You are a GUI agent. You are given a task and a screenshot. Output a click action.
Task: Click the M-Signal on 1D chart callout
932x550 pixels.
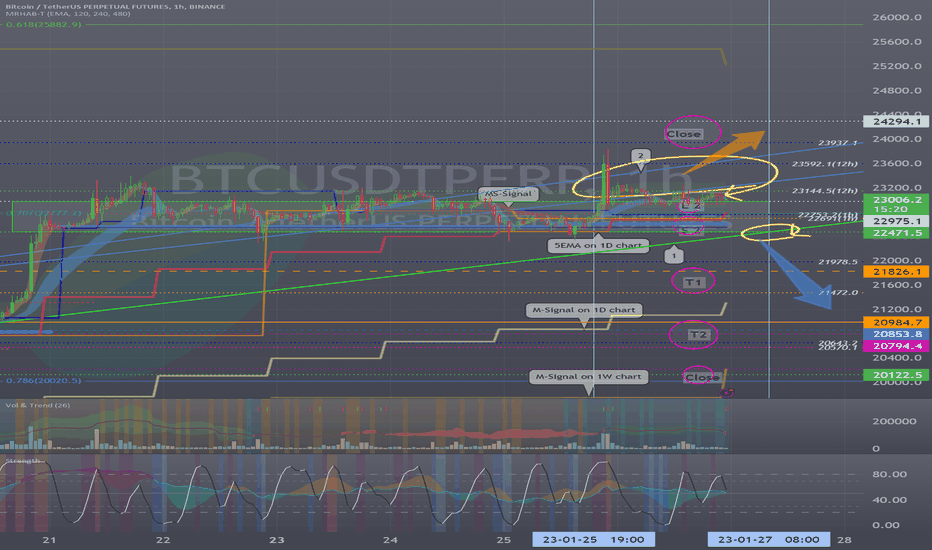coord(584,310)
